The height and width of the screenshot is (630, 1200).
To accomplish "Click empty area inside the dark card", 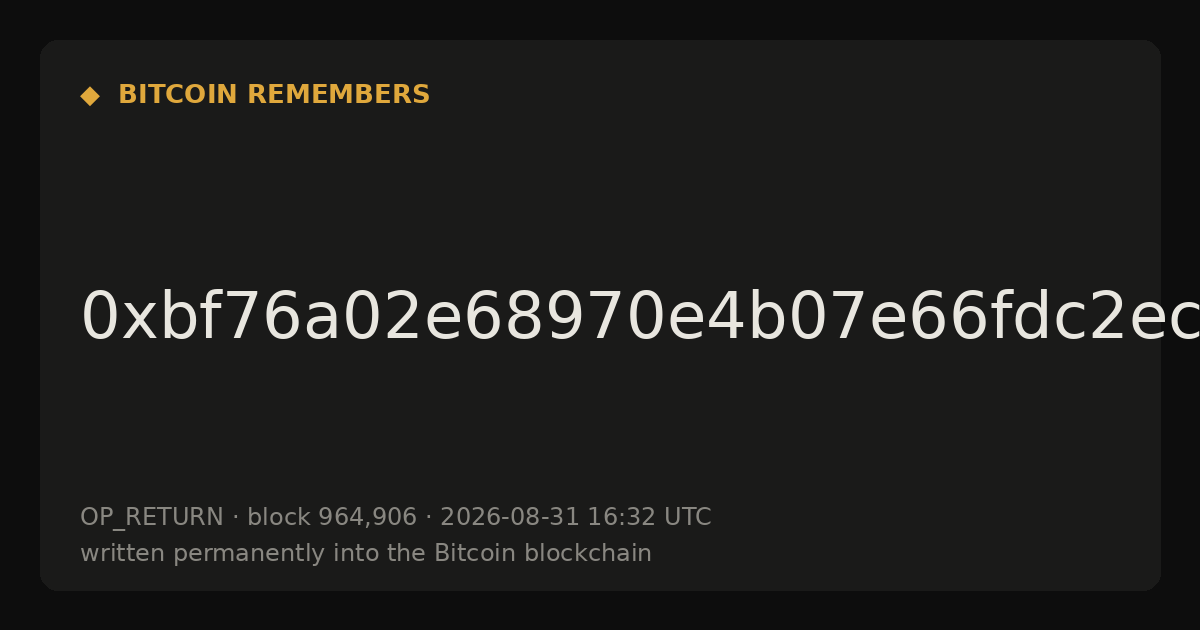I will pos(700,190).
